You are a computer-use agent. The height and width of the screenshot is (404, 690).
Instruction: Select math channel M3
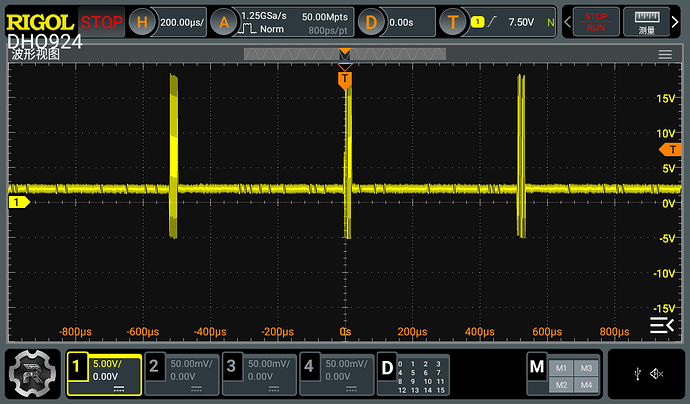tap(586, 368)
